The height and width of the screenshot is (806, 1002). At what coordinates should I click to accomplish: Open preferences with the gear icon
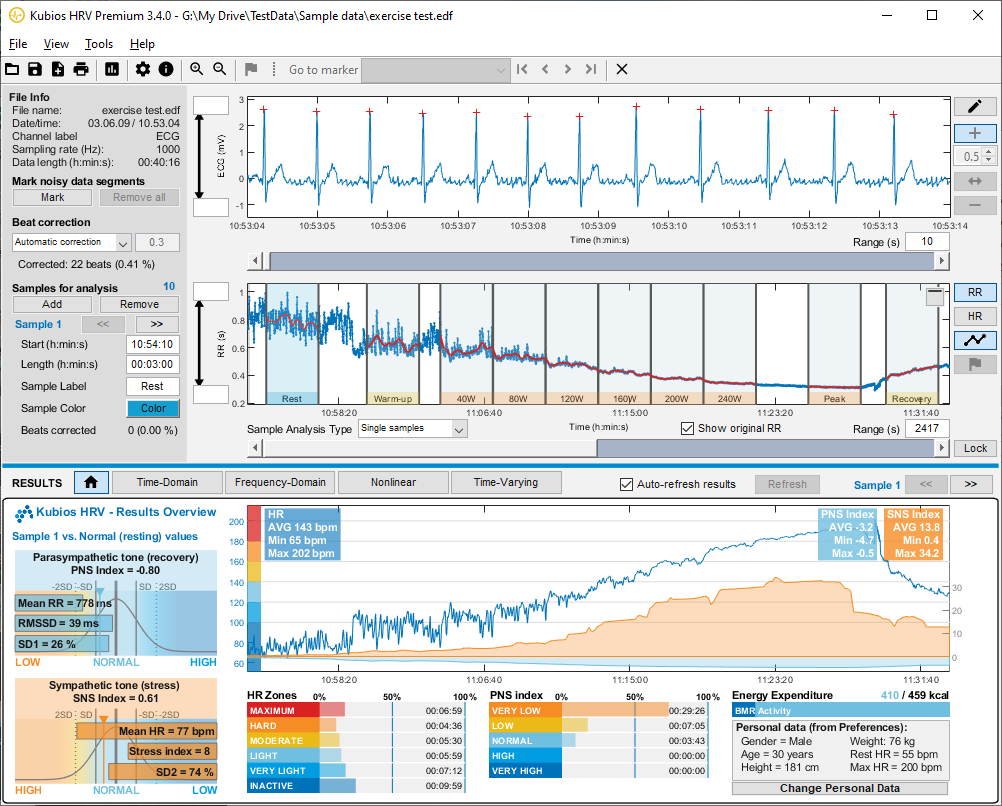pos(143,69)
